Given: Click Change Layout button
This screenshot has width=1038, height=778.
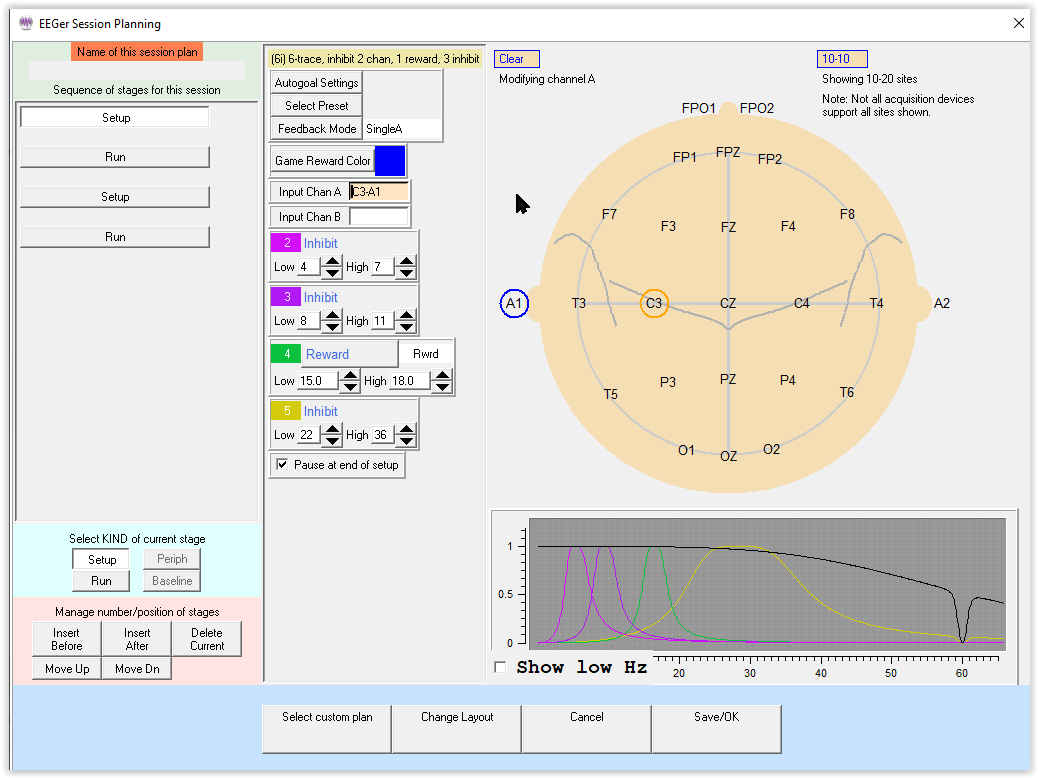Looking at the screenshot, I should point(457,729).
